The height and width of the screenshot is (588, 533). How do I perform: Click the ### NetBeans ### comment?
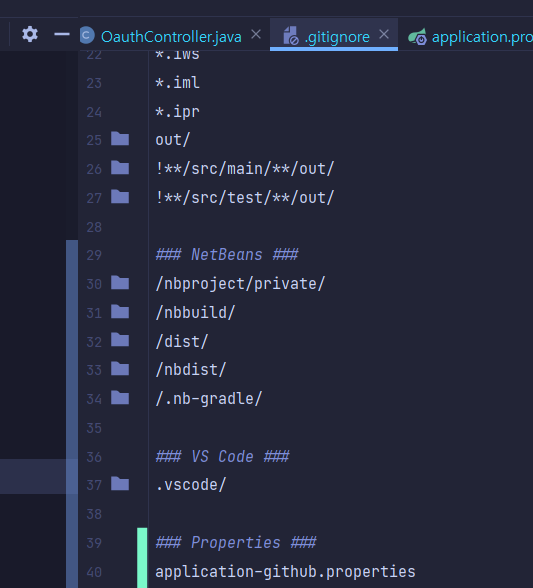(x=227, y=255)
